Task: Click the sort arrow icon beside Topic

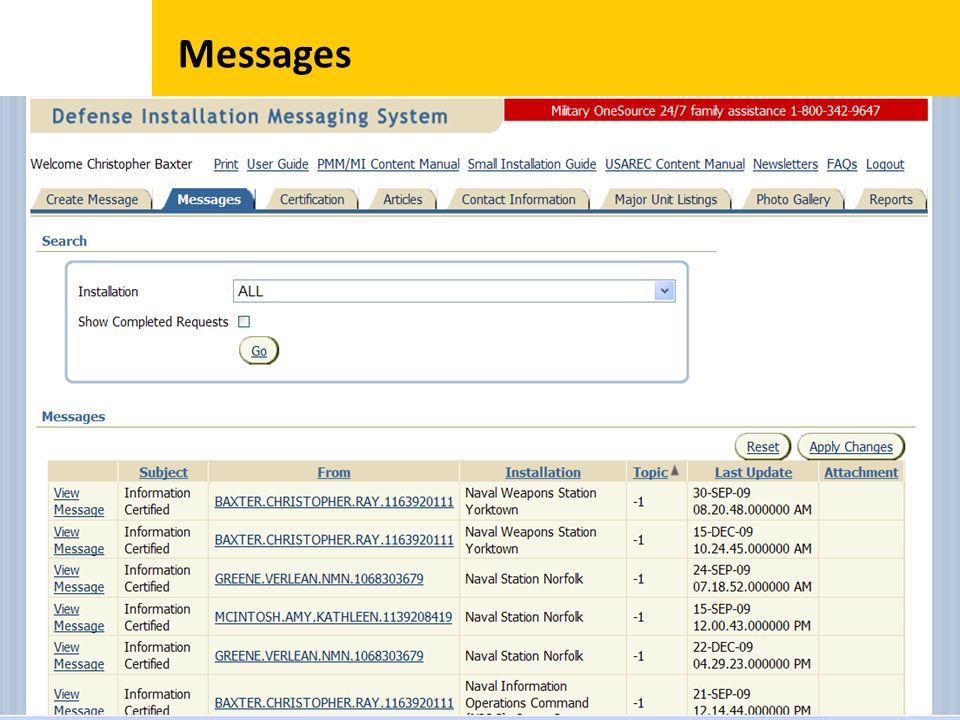Action: [x=675, y=471]
